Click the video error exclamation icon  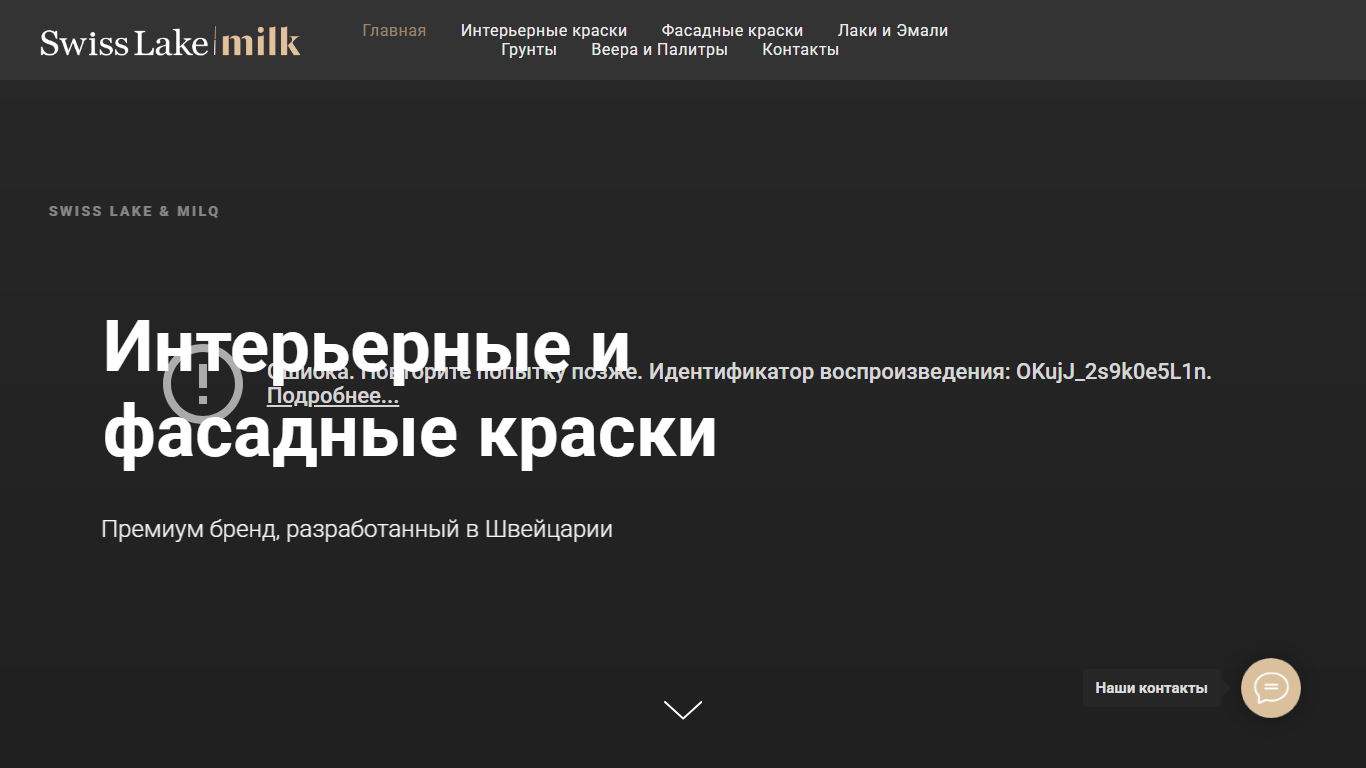203,384
